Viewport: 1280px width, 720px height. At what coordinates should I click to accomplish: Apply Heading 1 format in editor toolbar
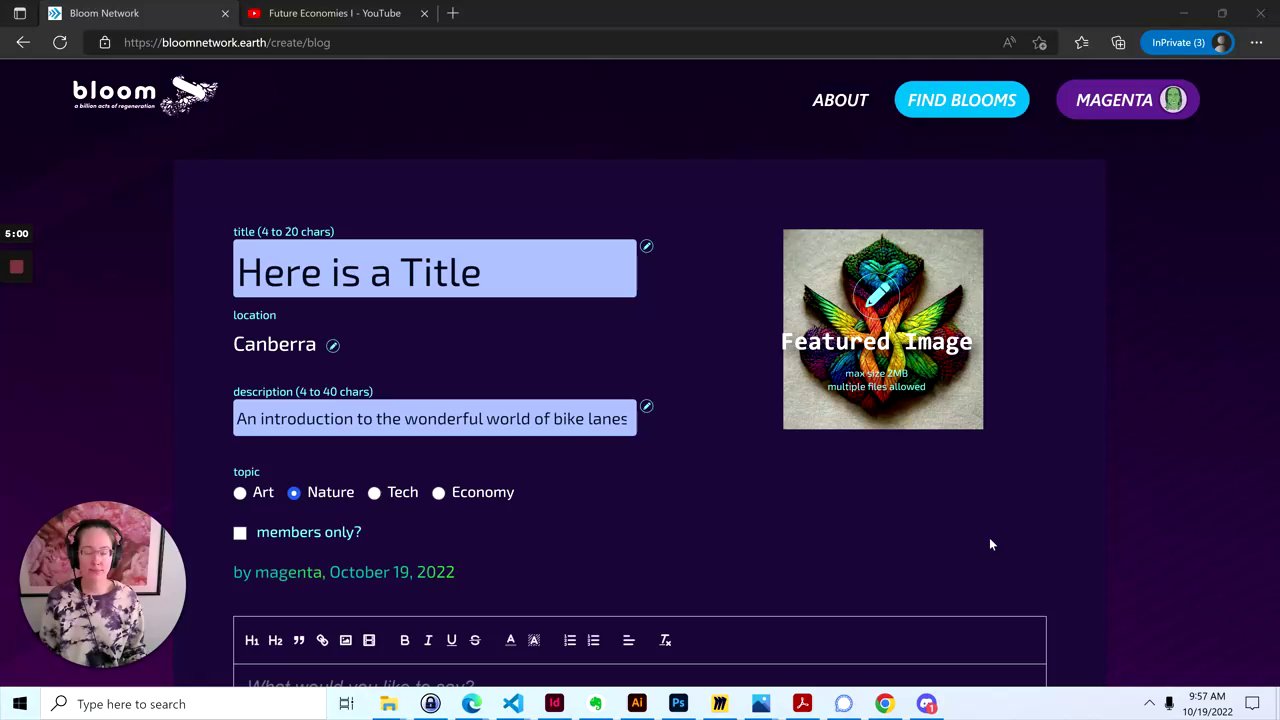(x=252, y=640)
